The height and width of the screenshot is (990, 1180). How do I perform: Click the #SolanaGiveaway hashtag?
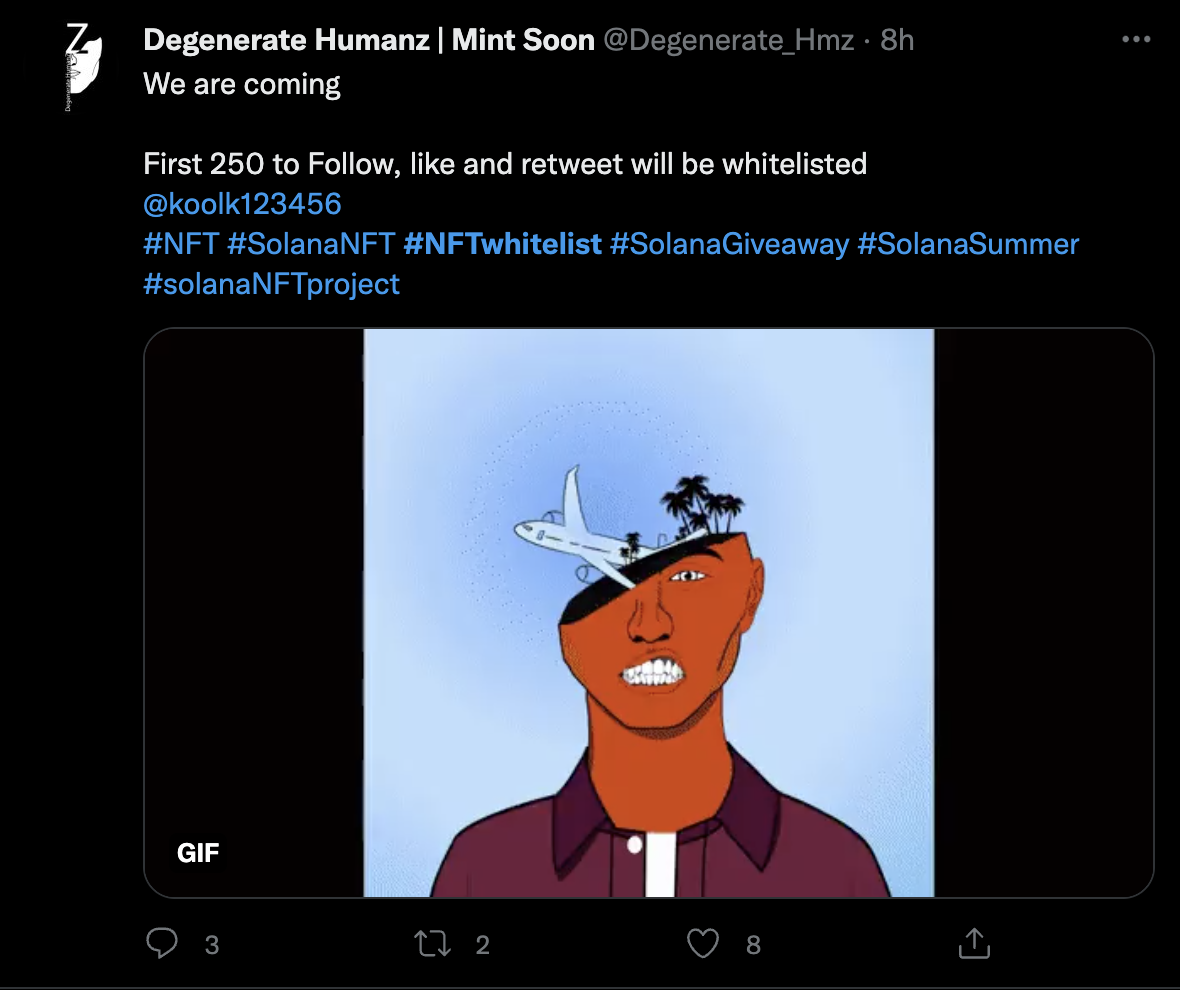729,244
